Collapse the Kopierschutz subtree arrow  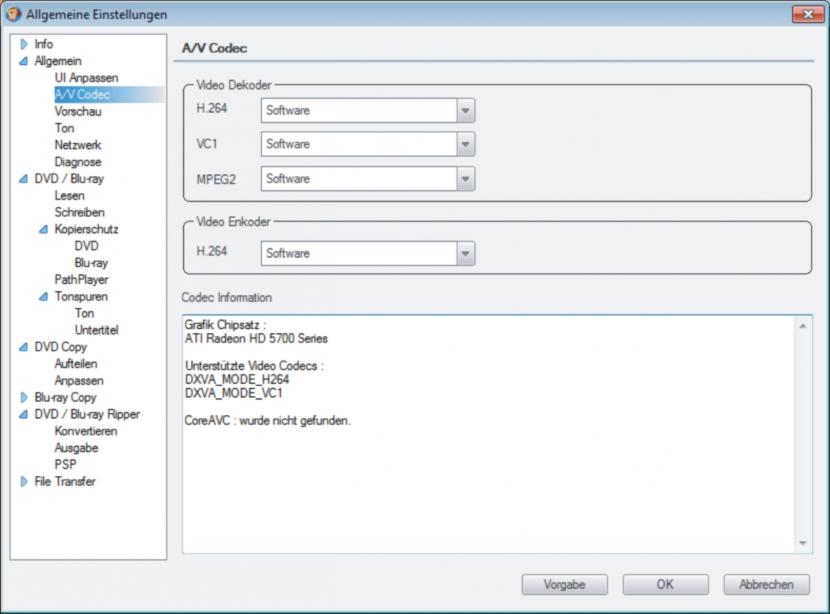[x=43, y=229]
